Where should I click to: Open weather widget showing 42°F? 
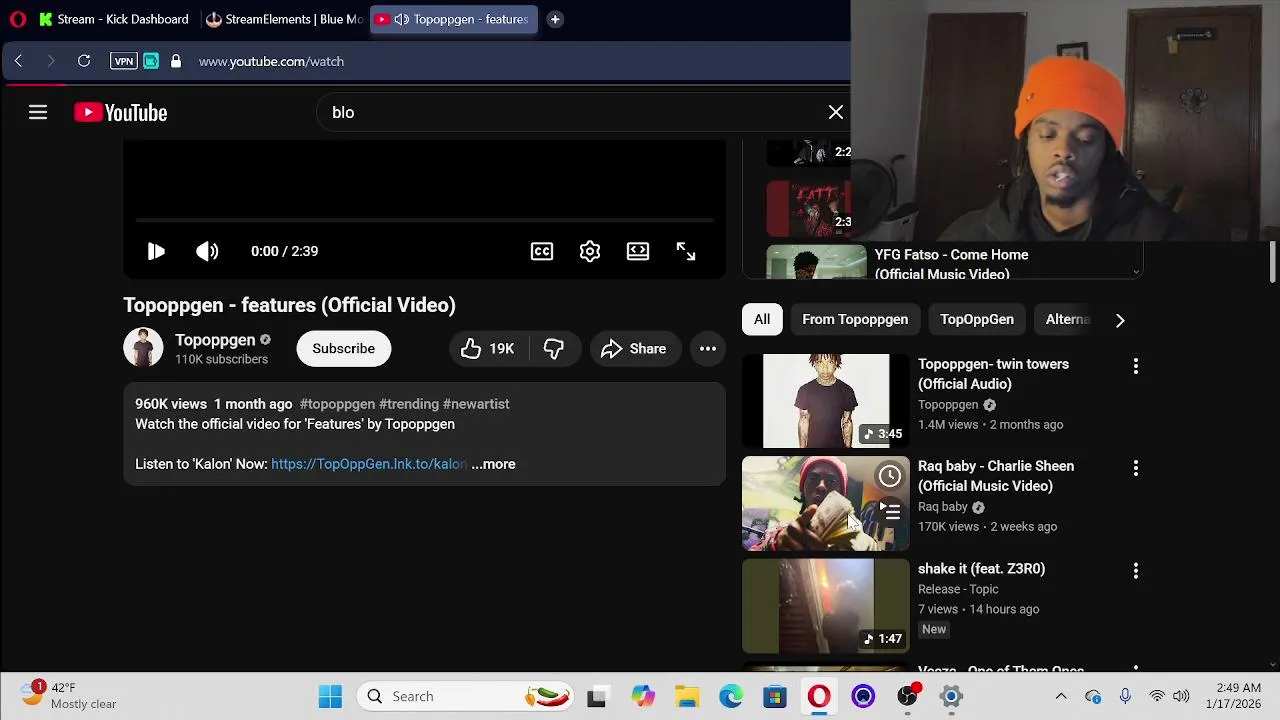(70, 696)
